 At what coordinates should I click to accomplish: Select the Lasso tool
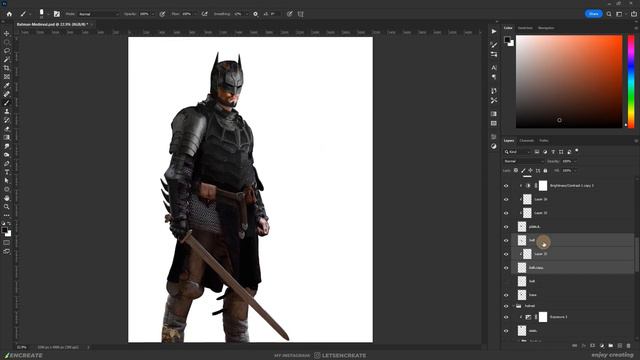pyautogui.click(x=7, y=51)
